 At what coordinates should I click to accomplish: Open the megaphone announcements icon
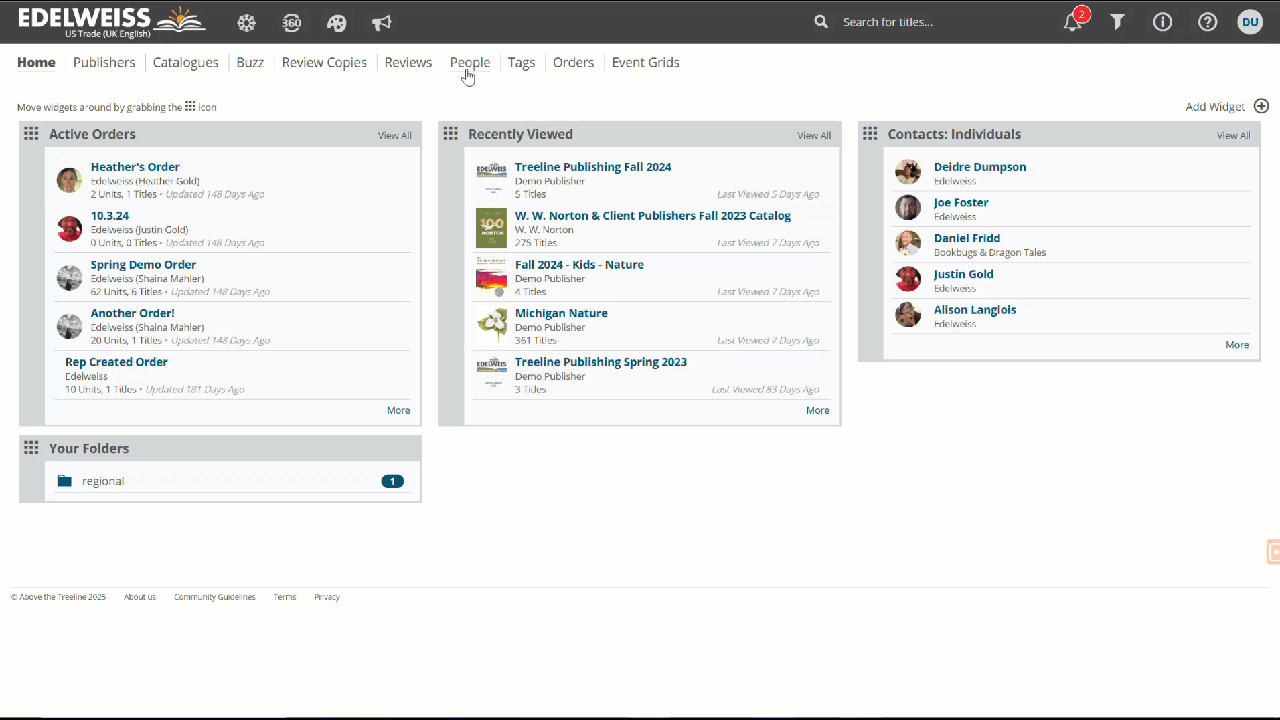tap(381, 22)
